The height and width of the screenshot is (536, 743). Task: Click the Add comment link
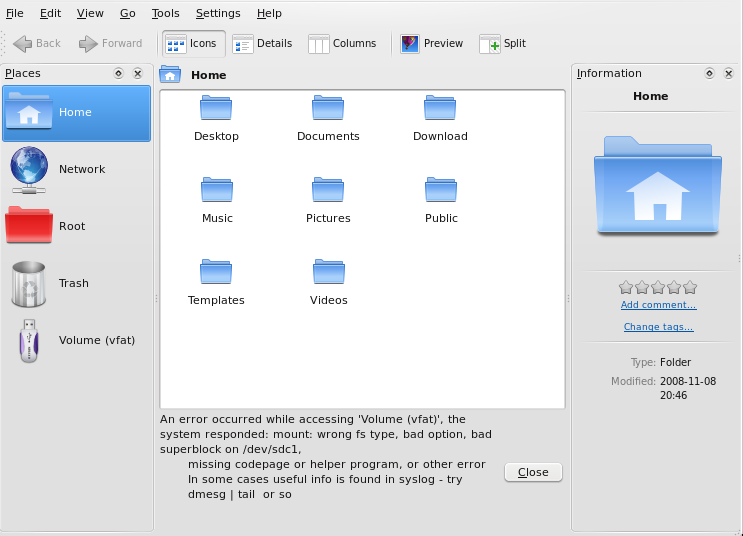coord(658,305)
